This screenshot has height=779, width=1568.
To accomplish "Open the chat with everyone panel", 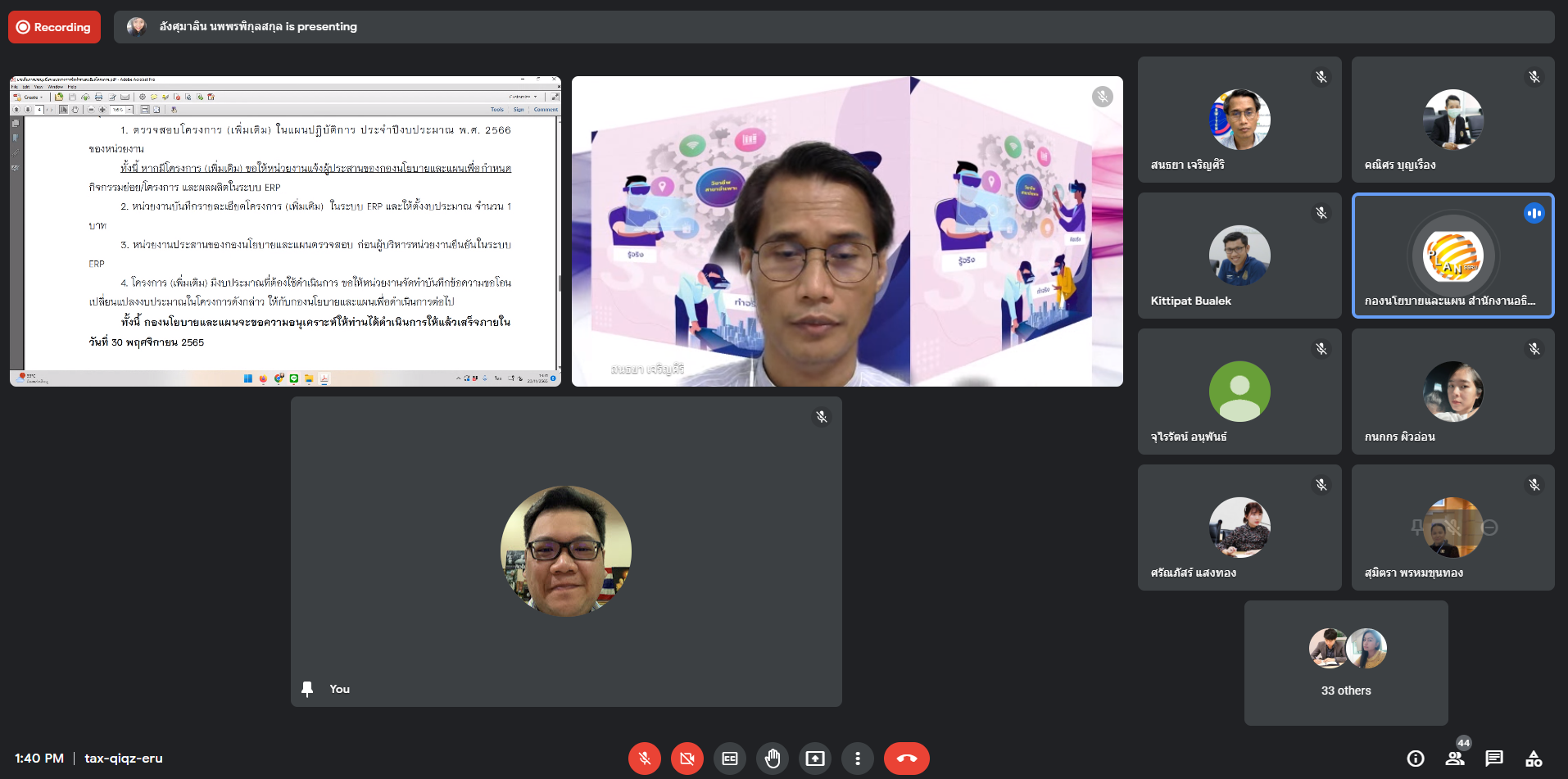I will 1494,759.
